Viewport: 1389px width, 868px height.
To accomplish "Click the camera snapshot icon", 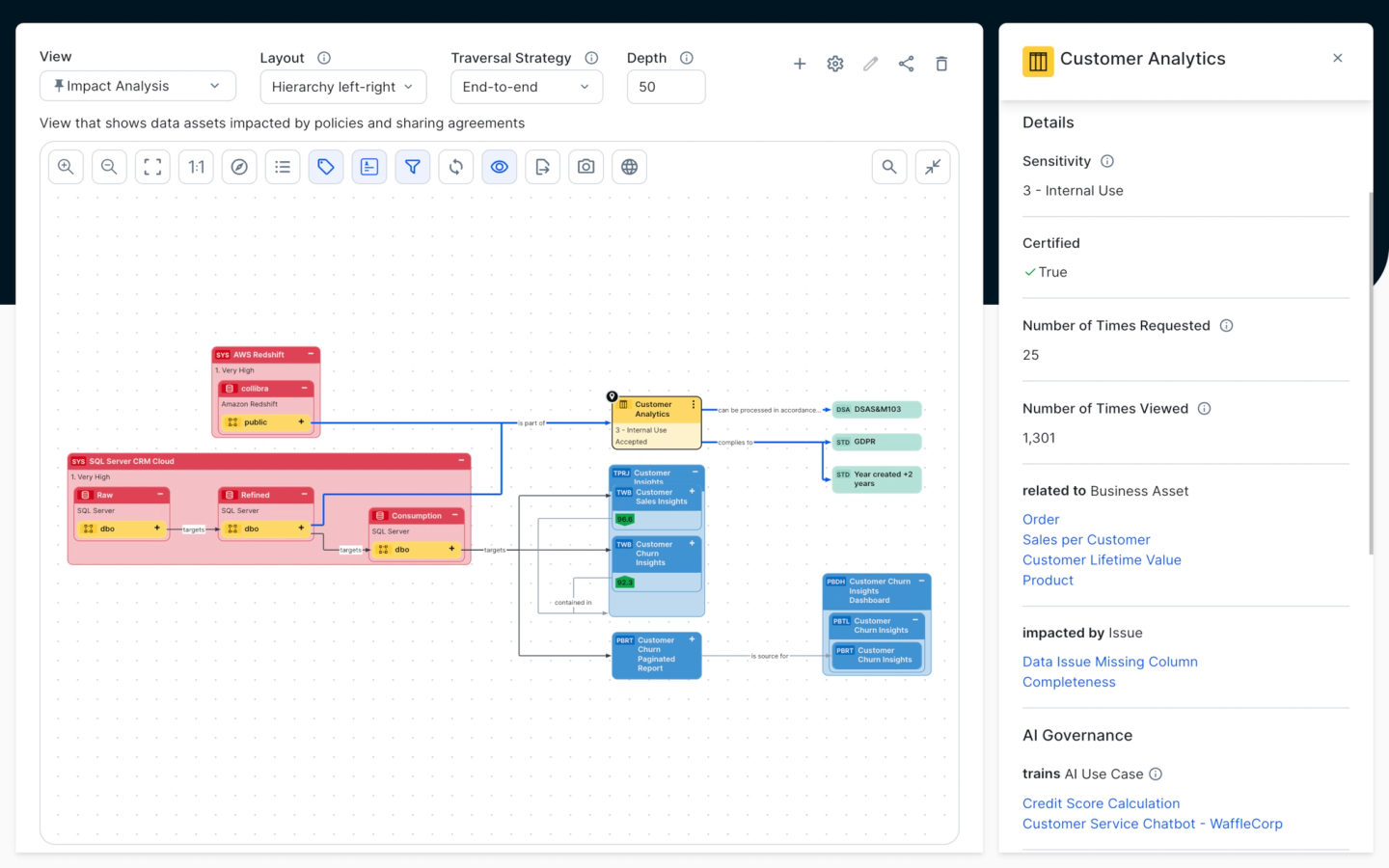I will 586,167.
